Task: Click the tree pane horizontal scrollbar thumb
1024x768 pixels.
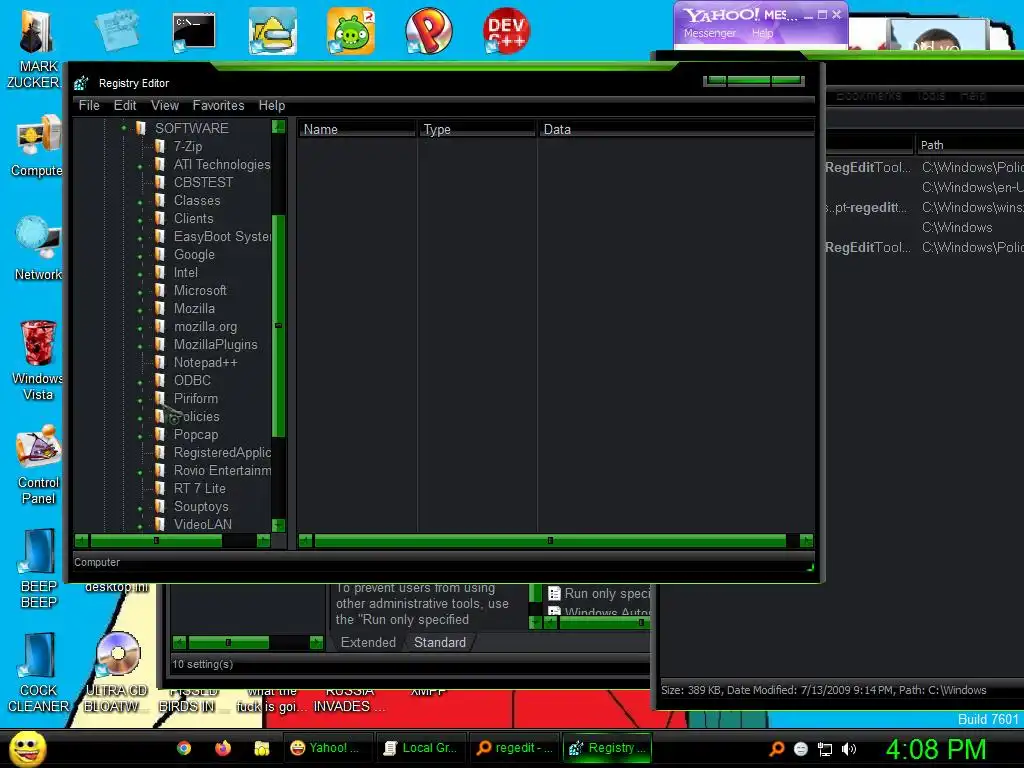Action: coord(156,541)
